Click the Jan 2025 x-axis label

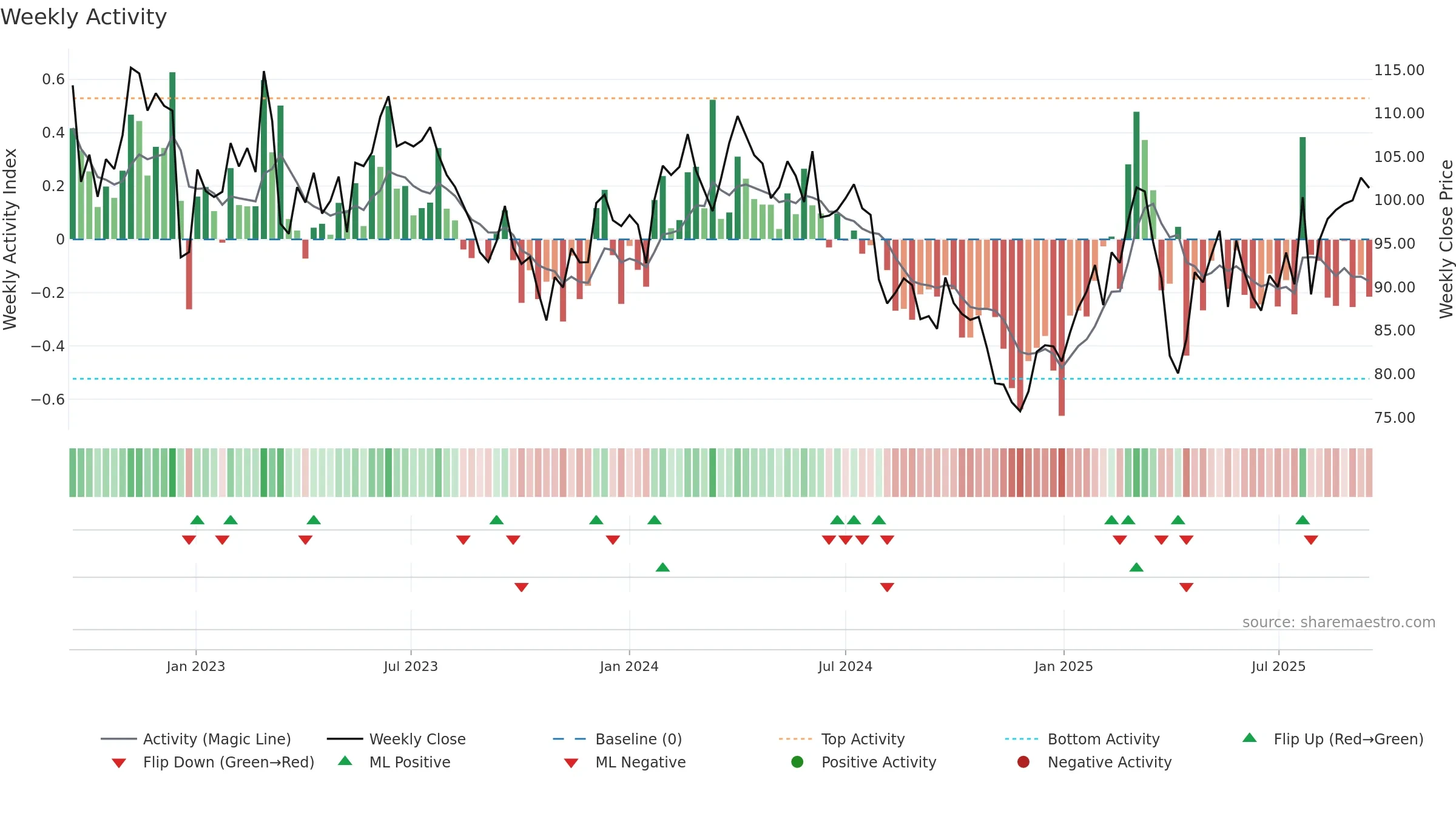(1063, 666)
